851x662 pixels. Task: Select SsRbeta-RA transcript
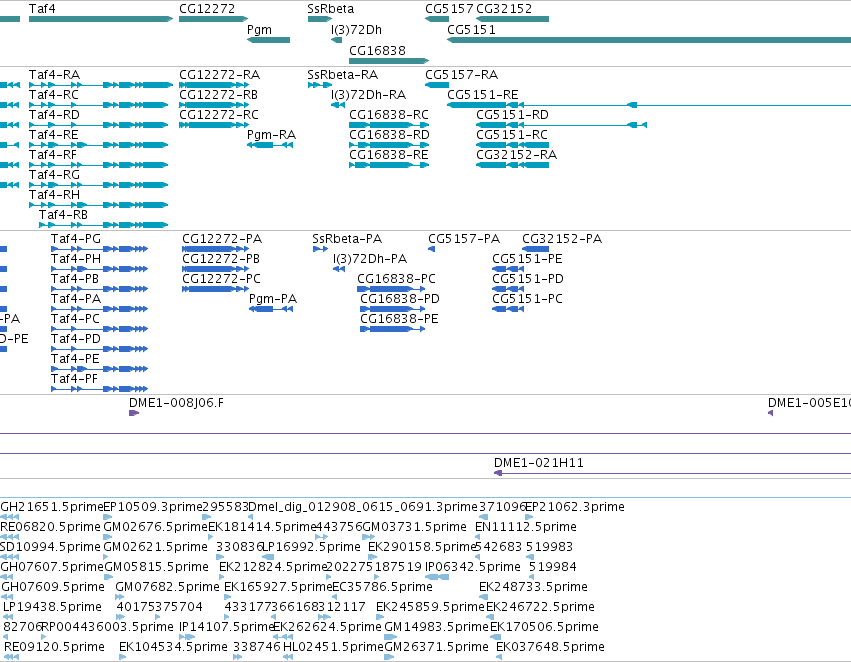coord(320,85)
